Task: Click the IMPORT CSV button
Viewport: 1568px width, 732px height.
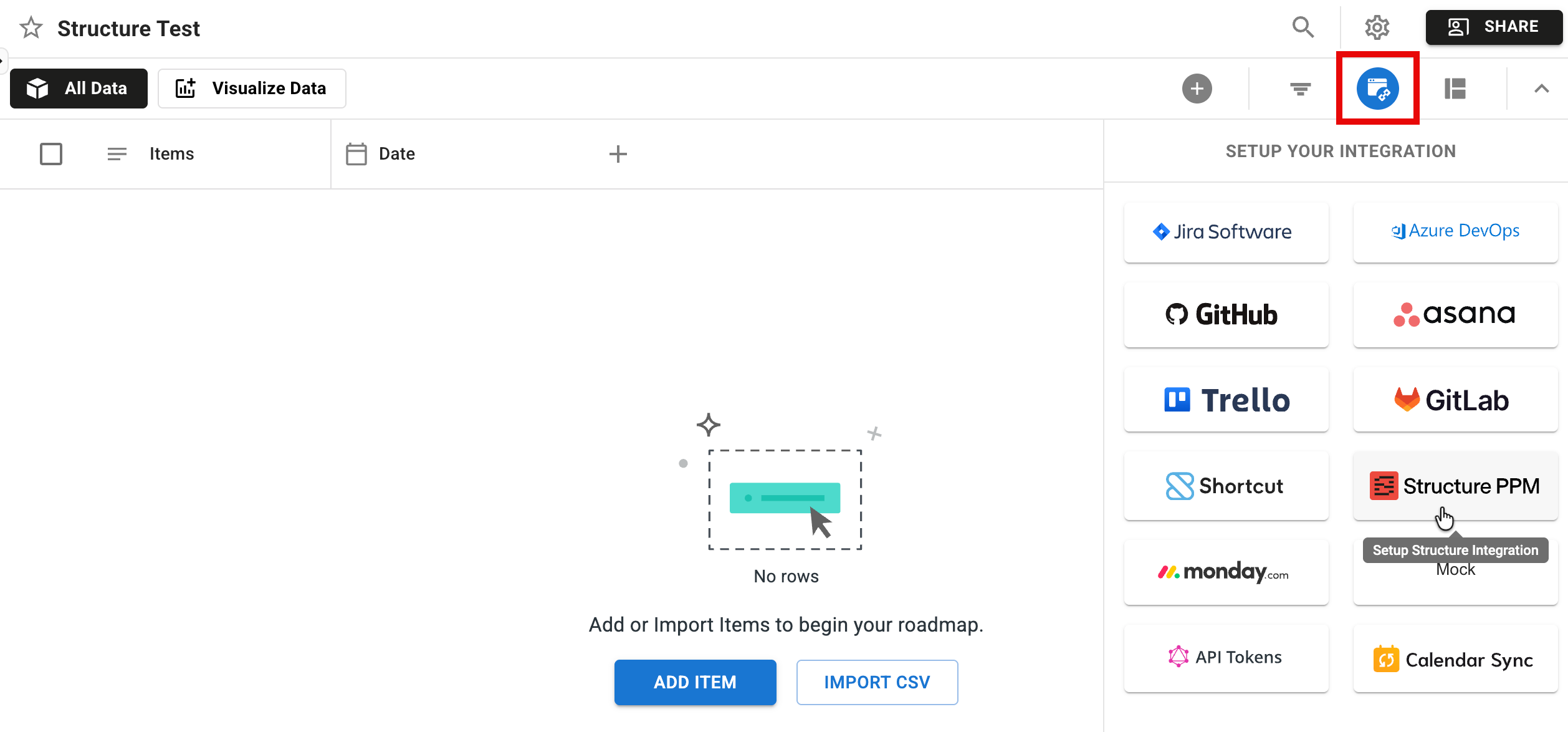Action: click(x=877, y=682)
